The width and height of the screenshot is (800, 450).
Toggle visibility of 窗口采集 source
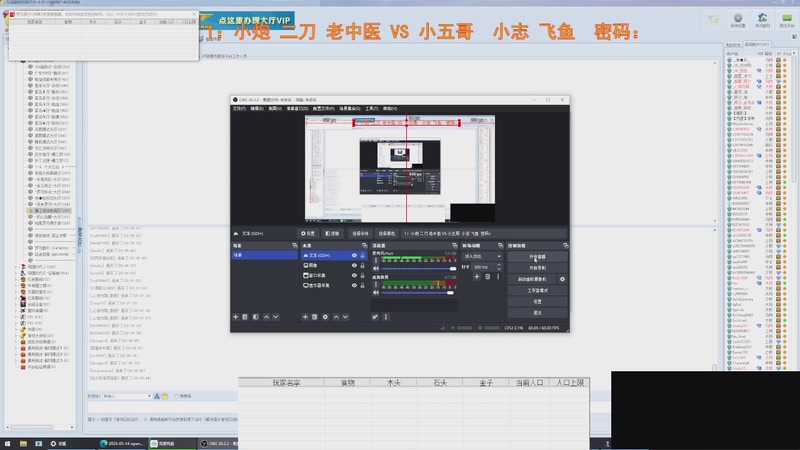[354, 276]
